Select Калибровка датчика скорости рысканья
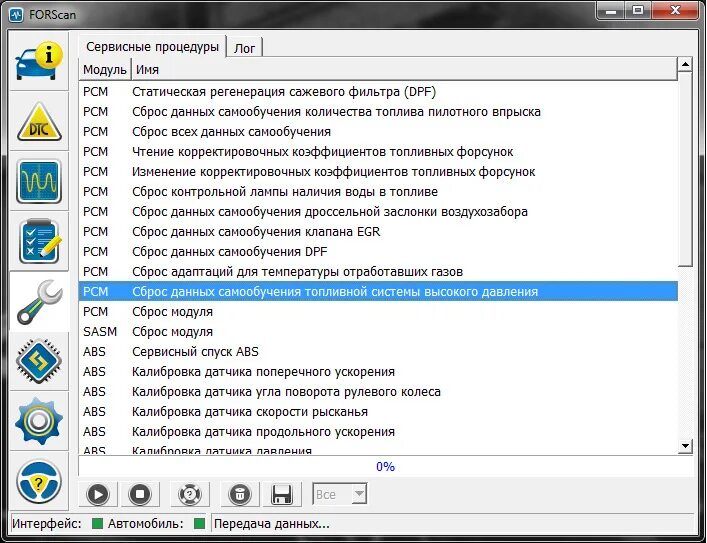The image size is (707, 543). 378,412
